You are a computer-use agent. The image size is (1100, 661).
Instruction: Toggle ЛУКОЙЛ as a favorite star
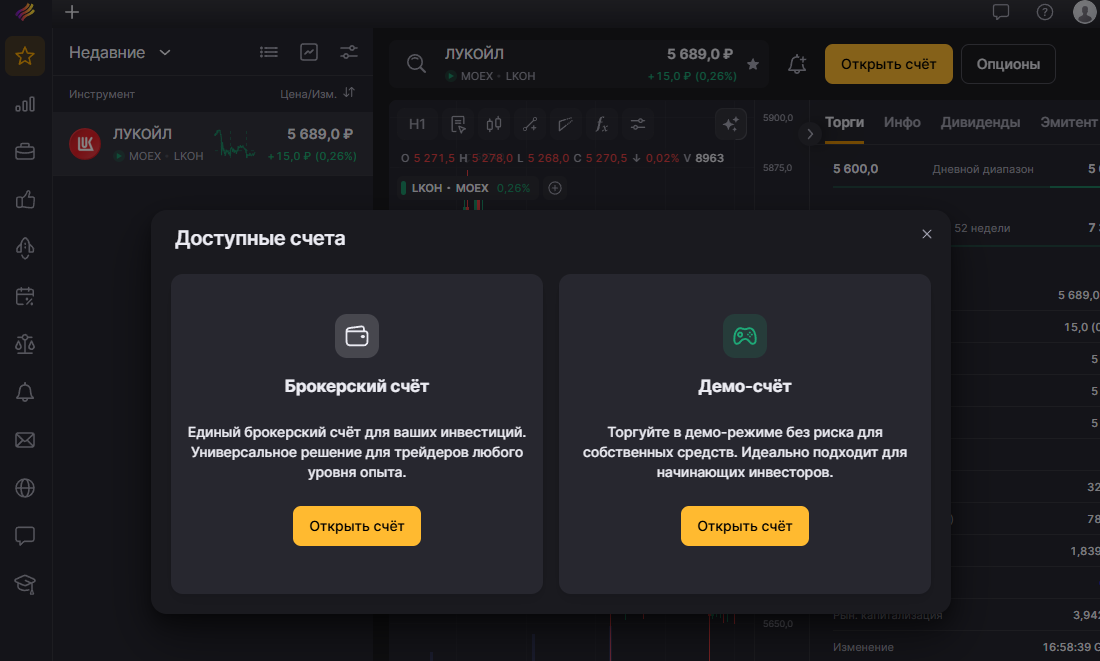point(754,63)
